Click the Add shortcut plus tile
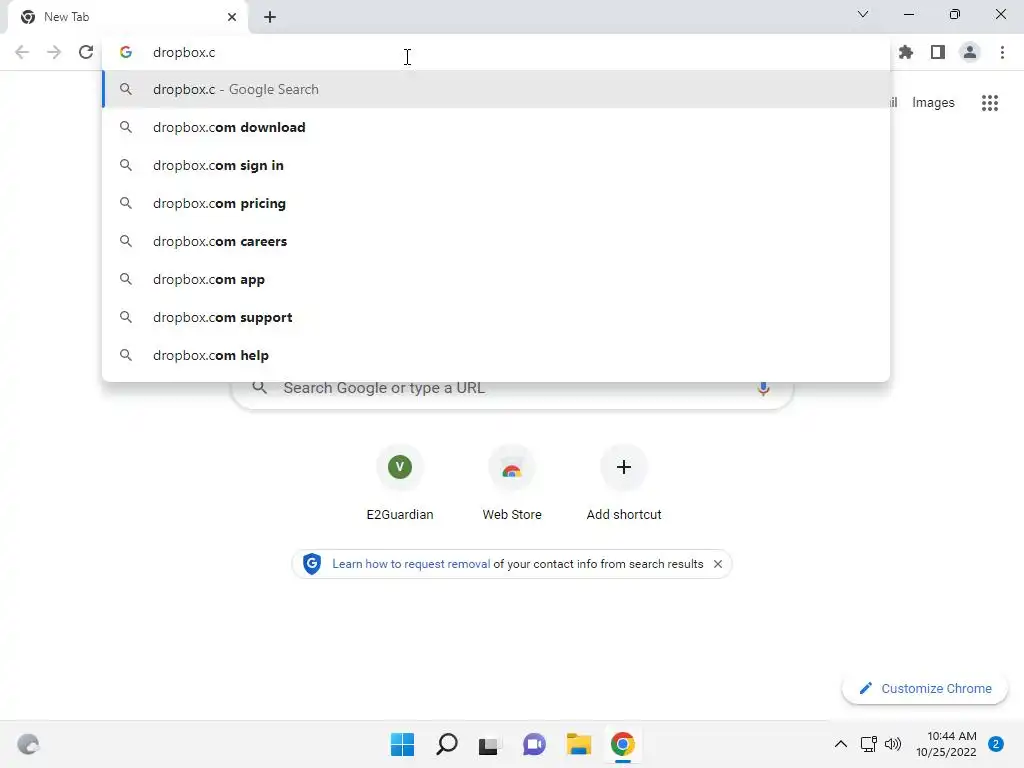This screenshot has width=1024, height=768. pos(624,482)
